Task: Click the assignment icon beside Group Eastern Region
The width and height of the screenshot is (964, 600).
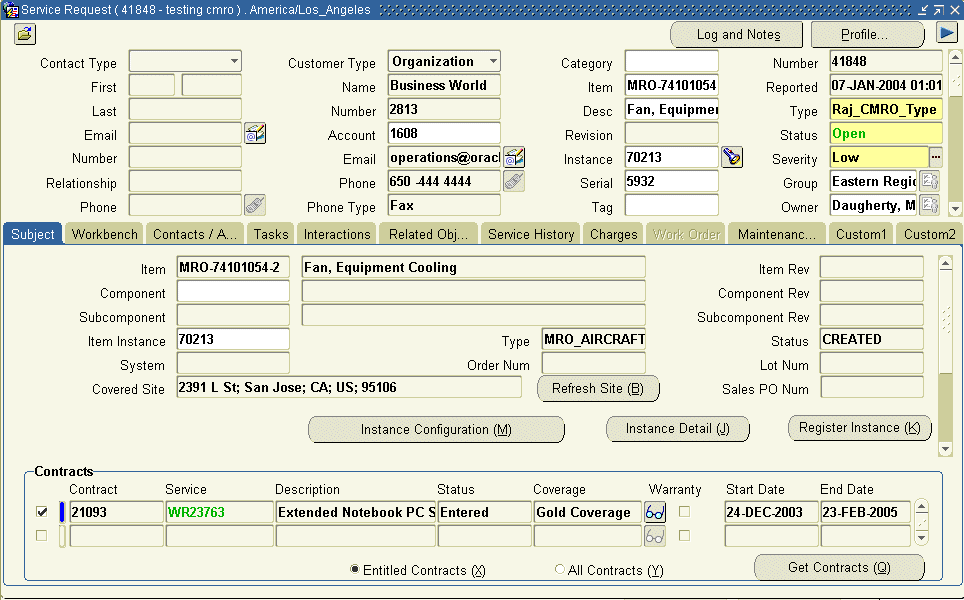Action: click(930, 181)
